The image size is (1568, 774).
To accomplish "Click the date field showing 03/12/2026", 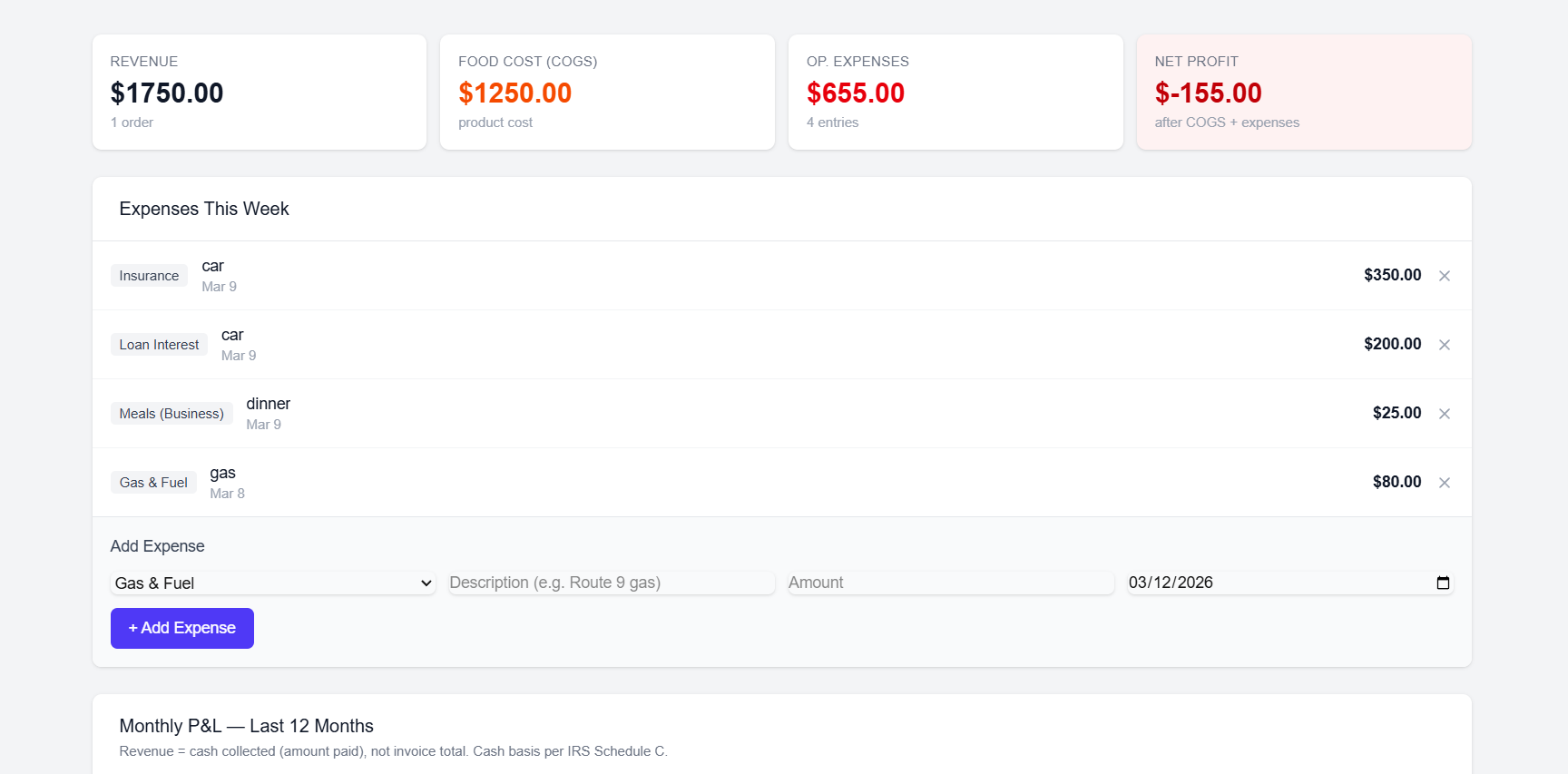I will [x=1270, y=583].
